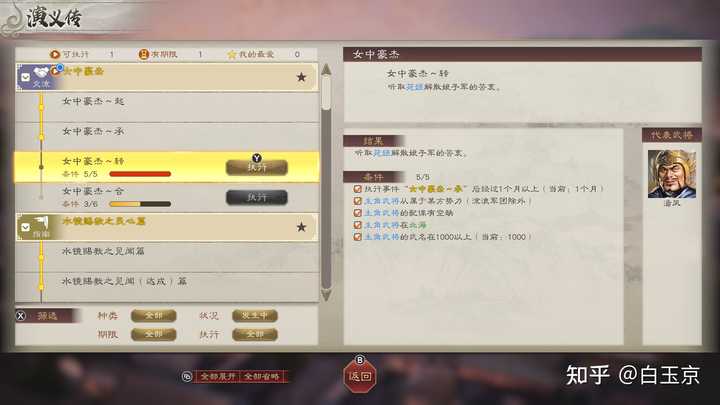The height and width of the screenshot is (405, 720).
Task: Click the general portrait under 代表武将
Action: [672, 174]
